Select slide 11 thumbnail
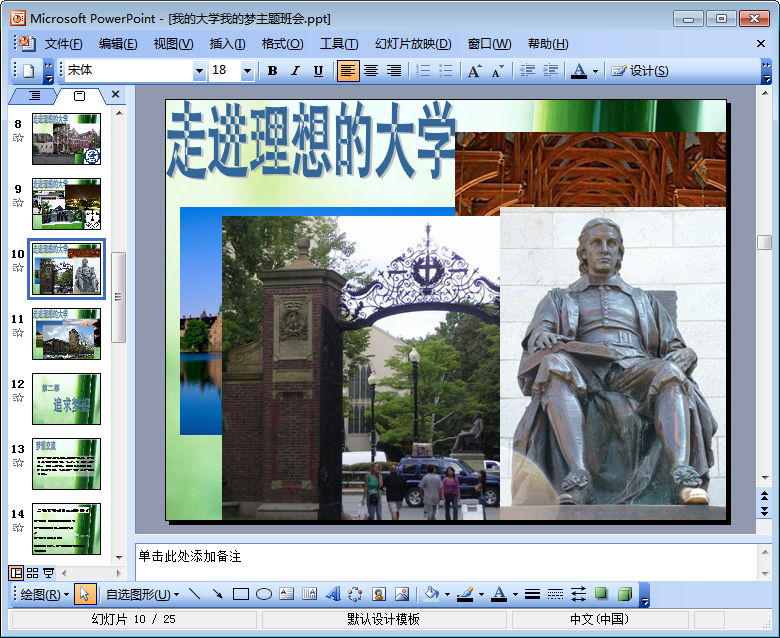 pos(67,334)
